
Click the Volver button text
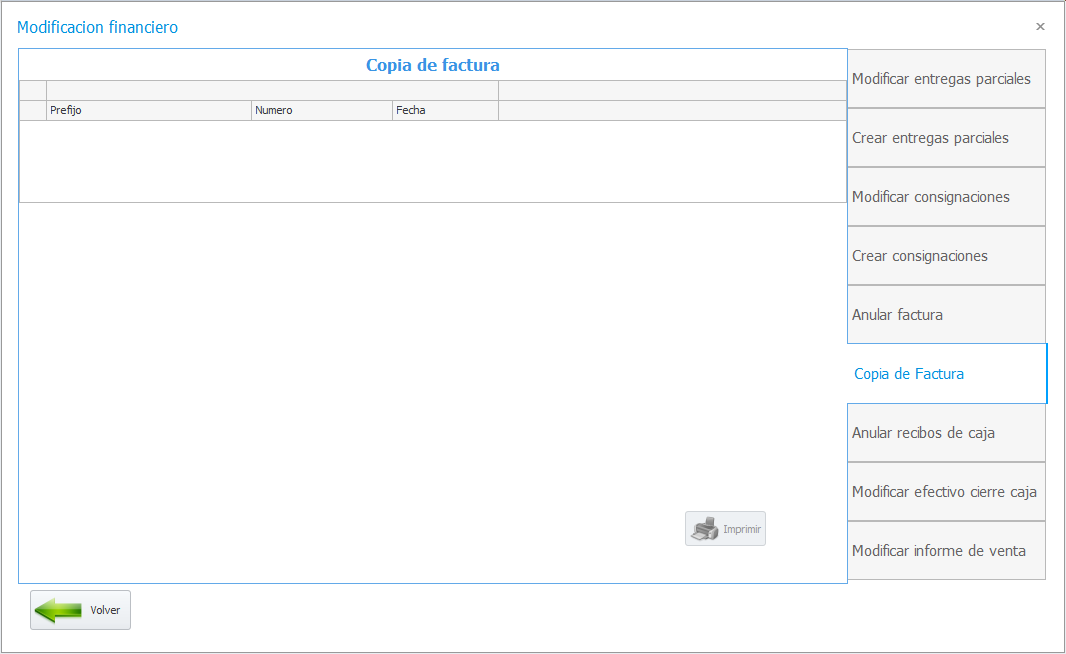click(105, 610)
